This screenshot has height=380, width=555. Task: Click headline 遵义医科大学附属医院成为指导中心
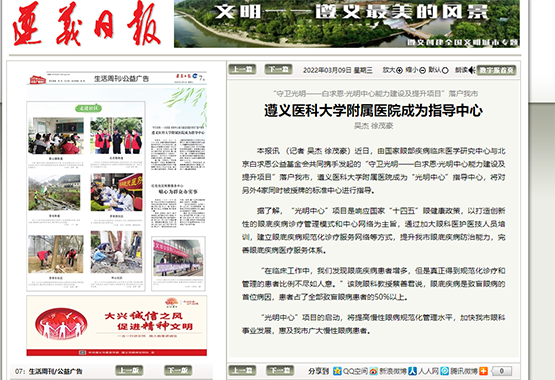pyautogui.click(x=373, y=111)
